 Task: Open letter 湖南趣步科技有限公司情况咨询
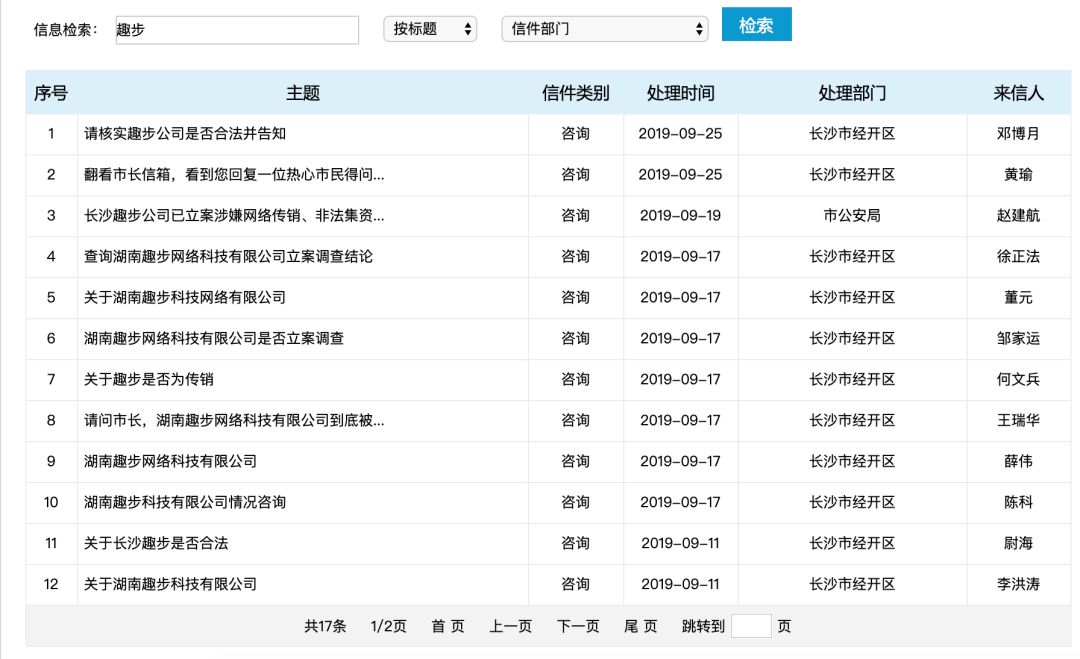pyautogui.click(x=185, y=503)
